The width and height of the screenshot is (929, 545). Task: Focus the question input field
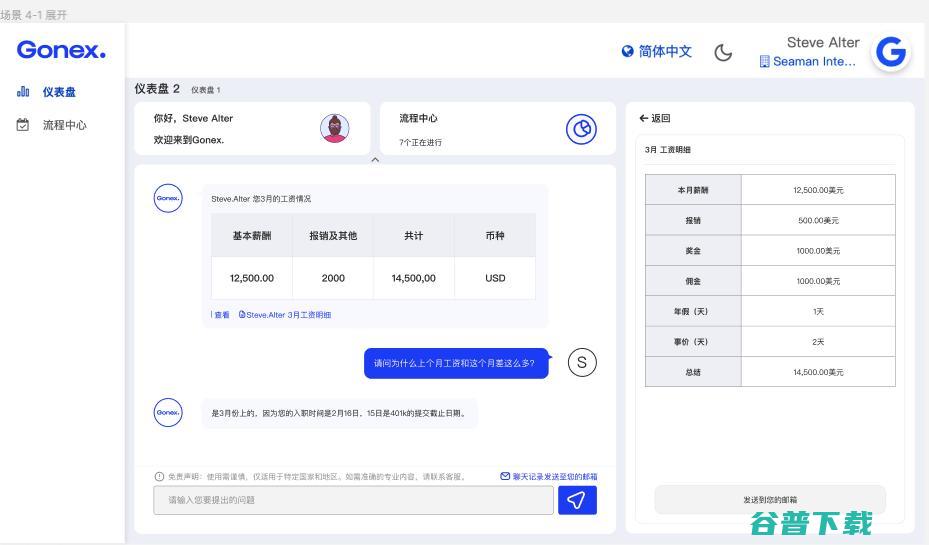[353, 500]
